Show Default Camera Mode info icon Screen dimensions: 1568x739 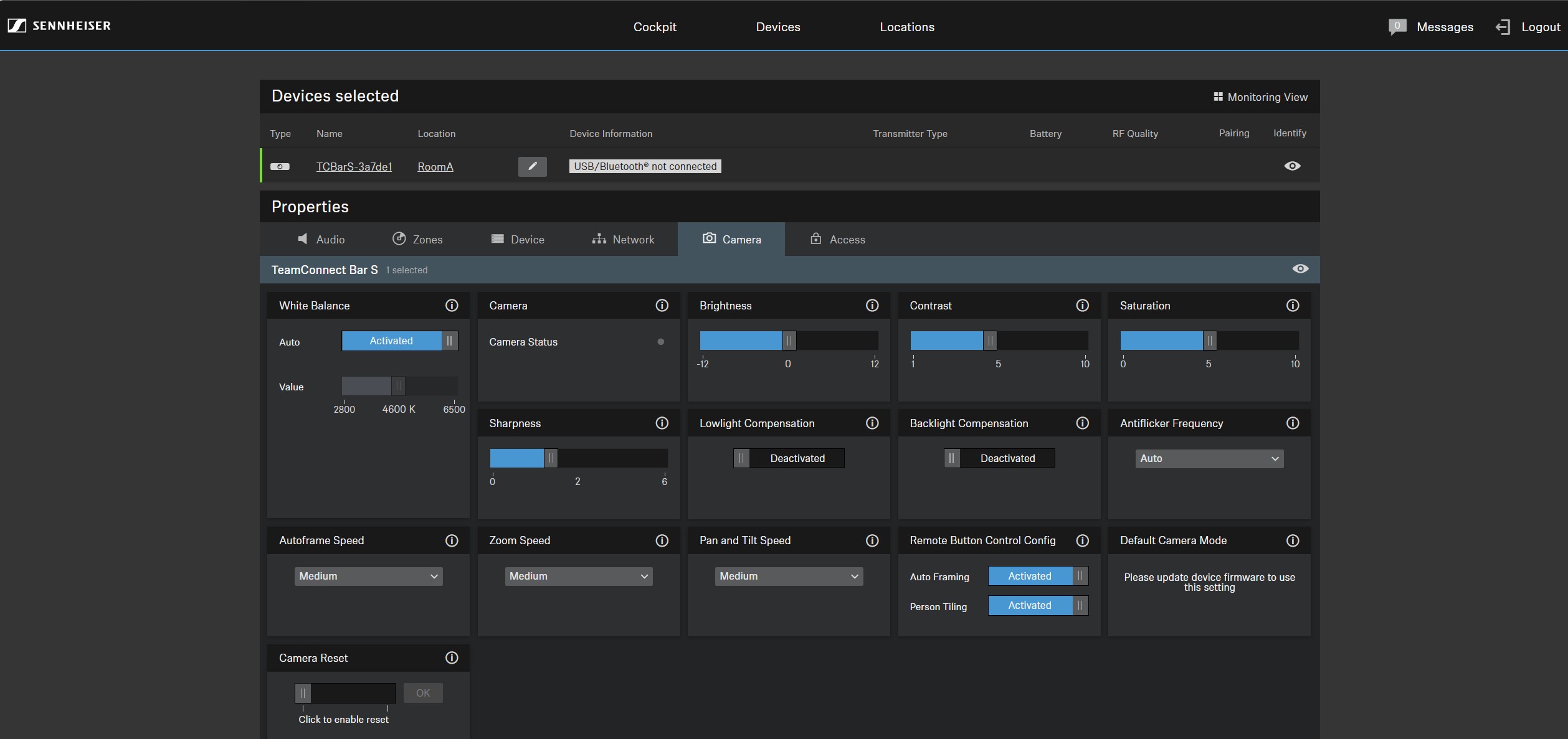click(1293, 540)
